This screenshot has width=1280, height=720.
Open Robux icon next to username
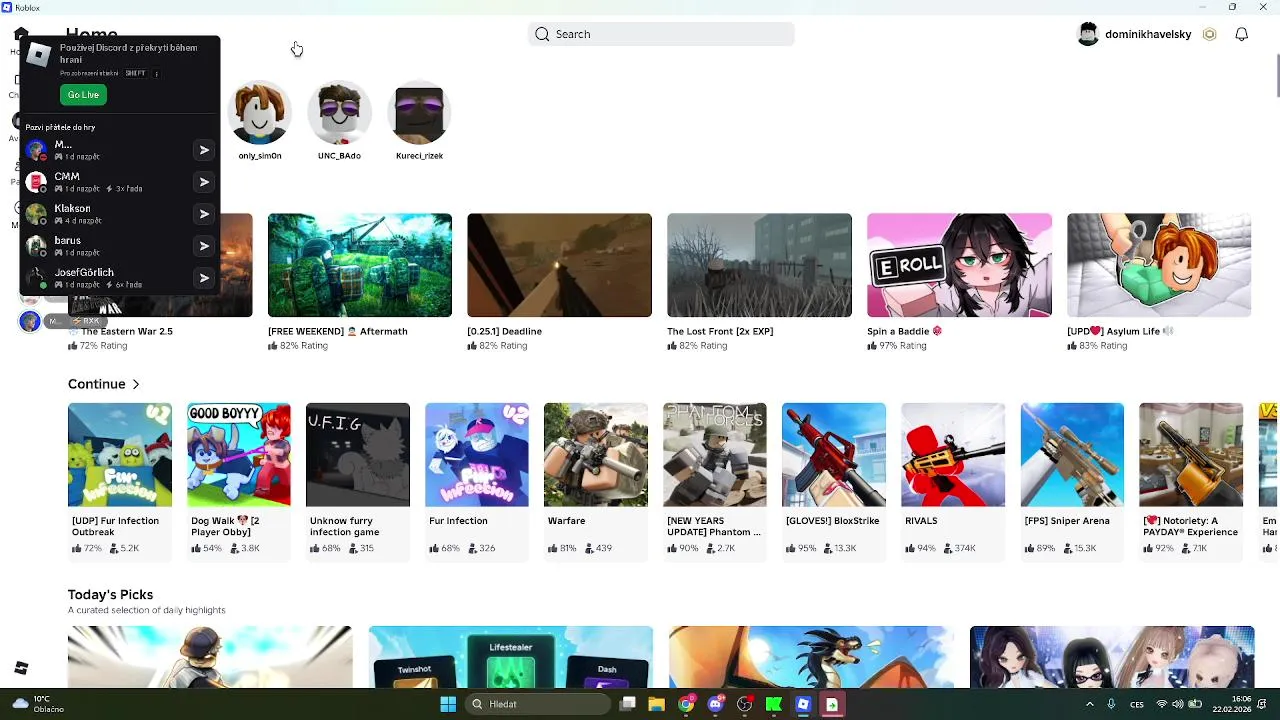(x=1209, y=34)
